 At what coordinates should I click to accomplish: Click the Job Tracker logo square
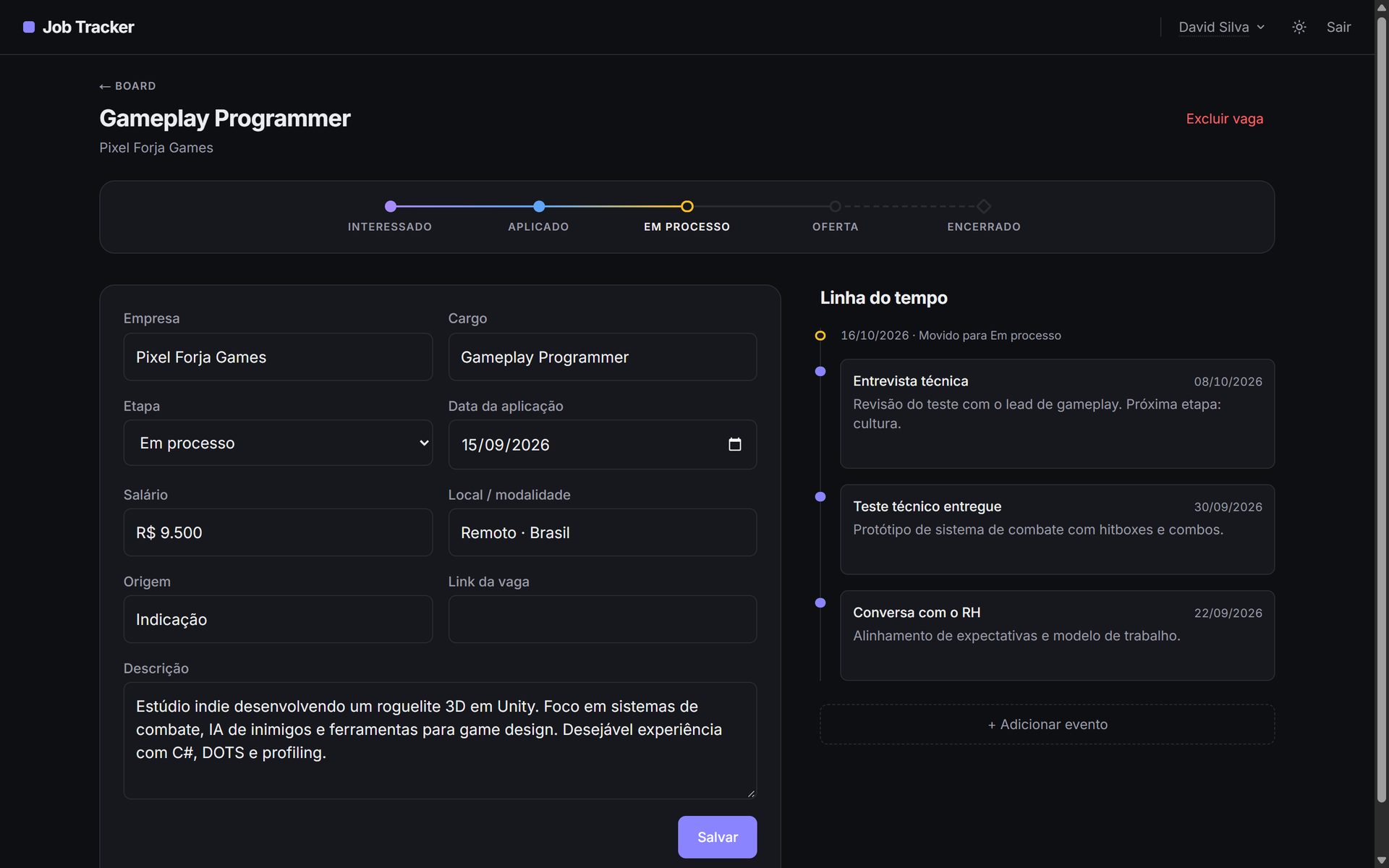pos(29,27)
